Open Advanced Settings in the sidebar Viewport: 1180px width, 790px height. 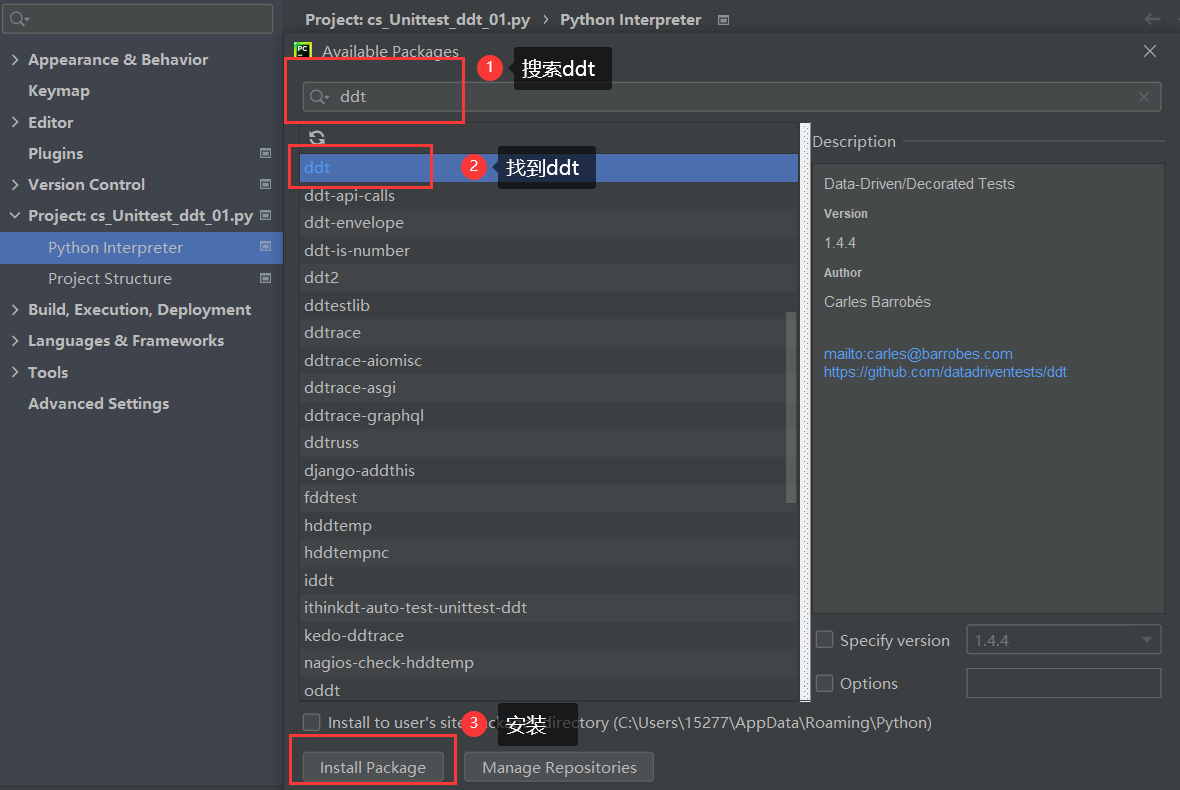pyautogui.click(x=98, y=404)
